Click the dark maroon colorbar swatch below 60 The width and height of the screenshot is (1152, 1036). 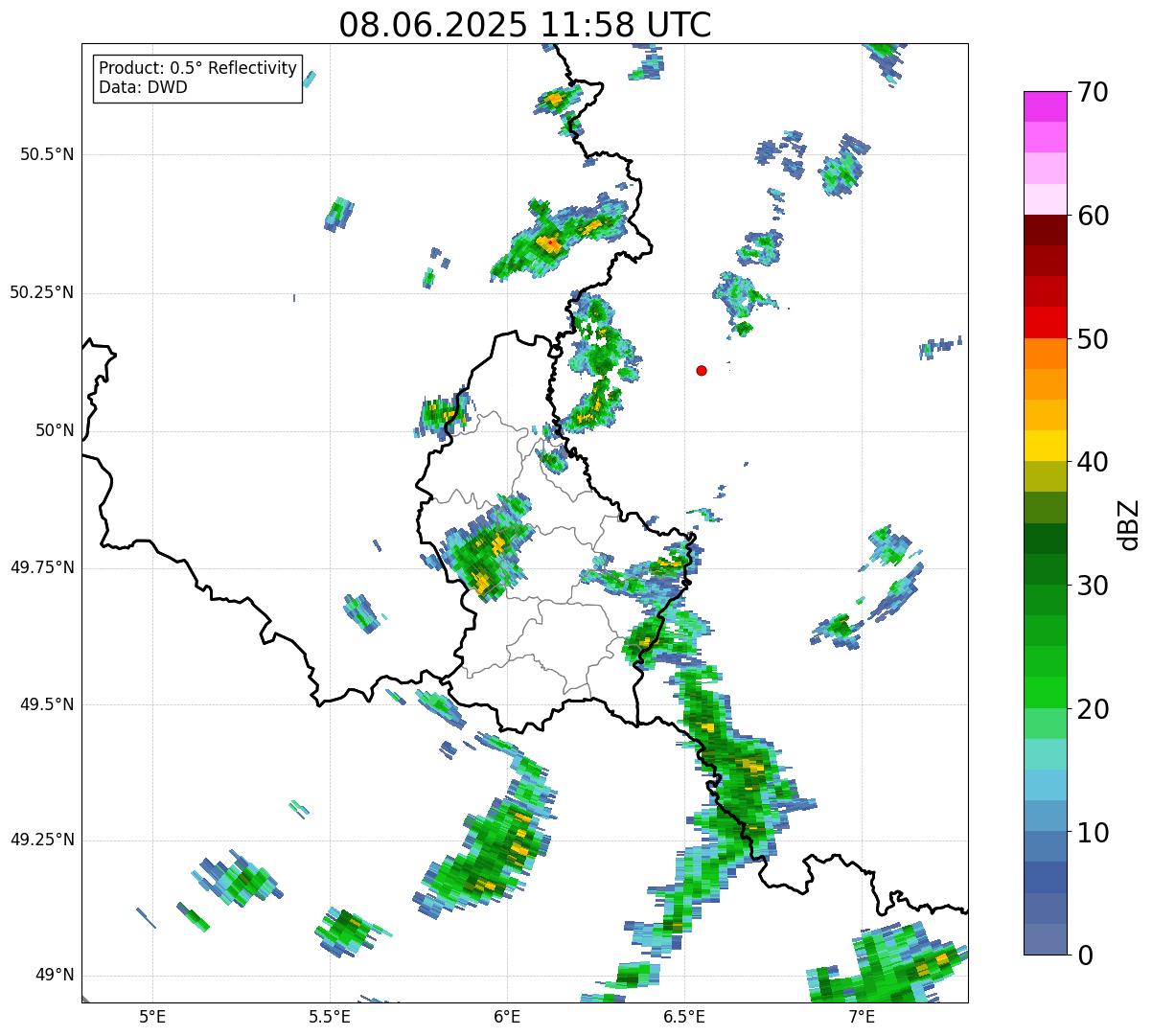(x=1045, y=230)
